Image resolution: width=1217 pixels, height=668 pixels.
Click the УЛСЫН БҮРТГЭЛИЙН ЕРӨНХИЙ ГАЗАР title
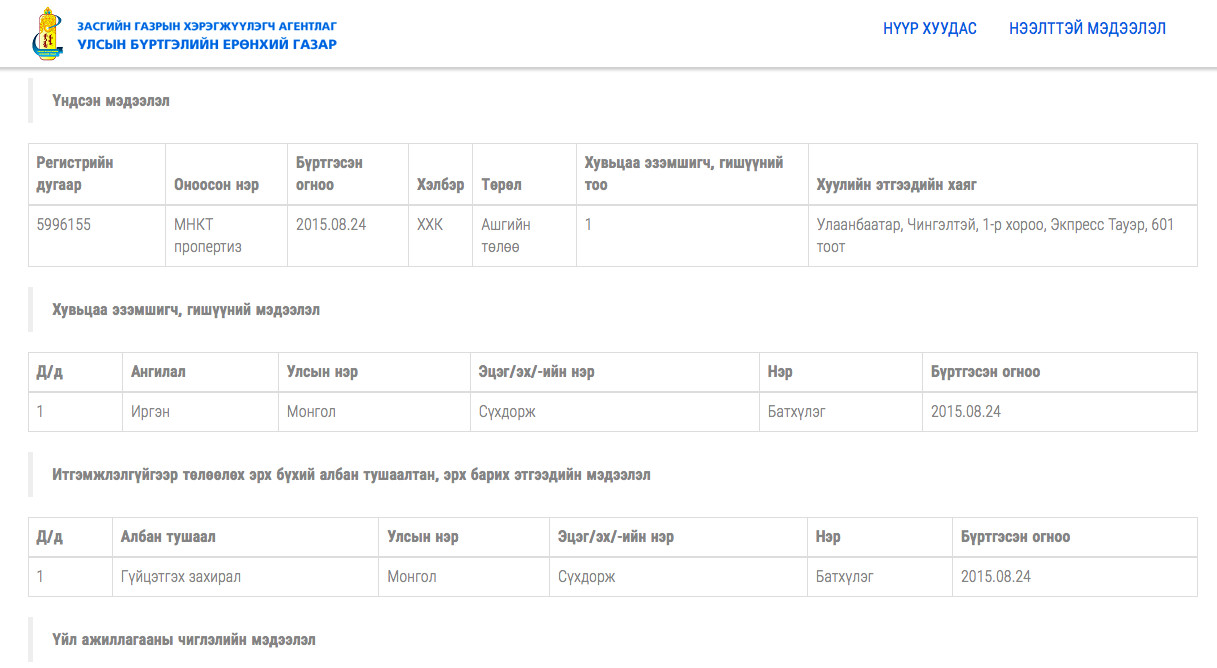(207, 44)
